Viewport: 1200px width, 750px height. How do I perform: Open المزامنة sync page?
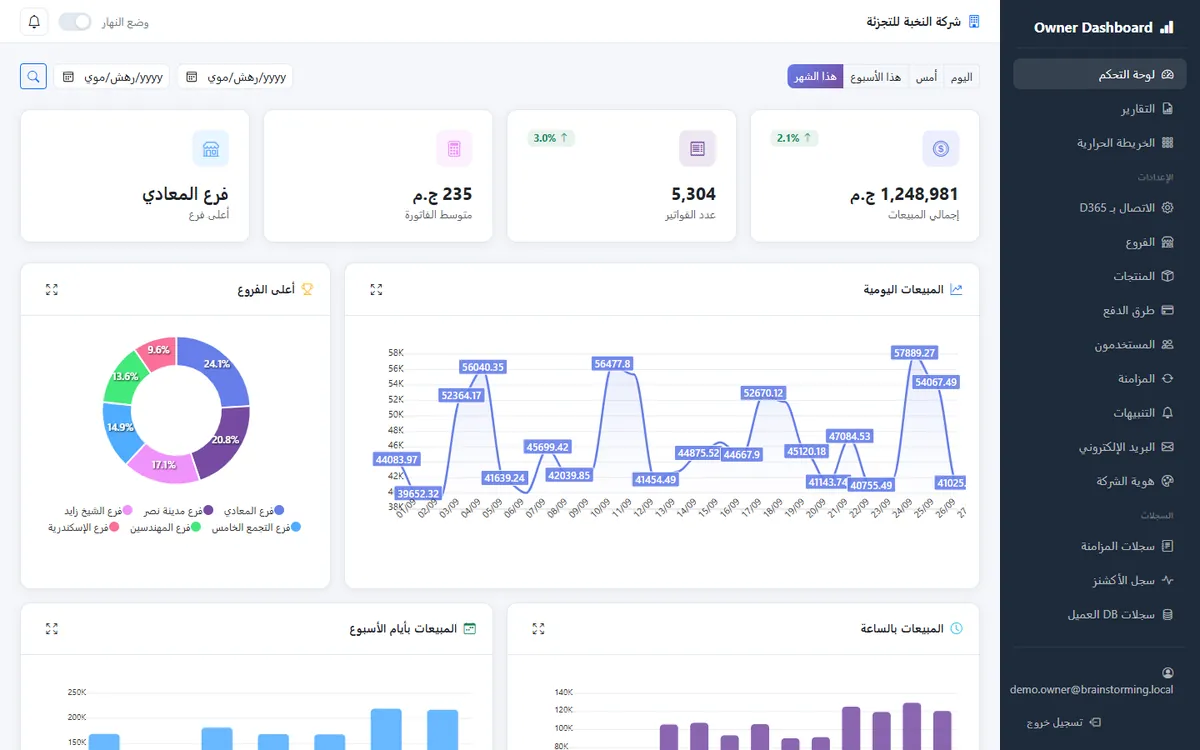tap(1100, 378)
